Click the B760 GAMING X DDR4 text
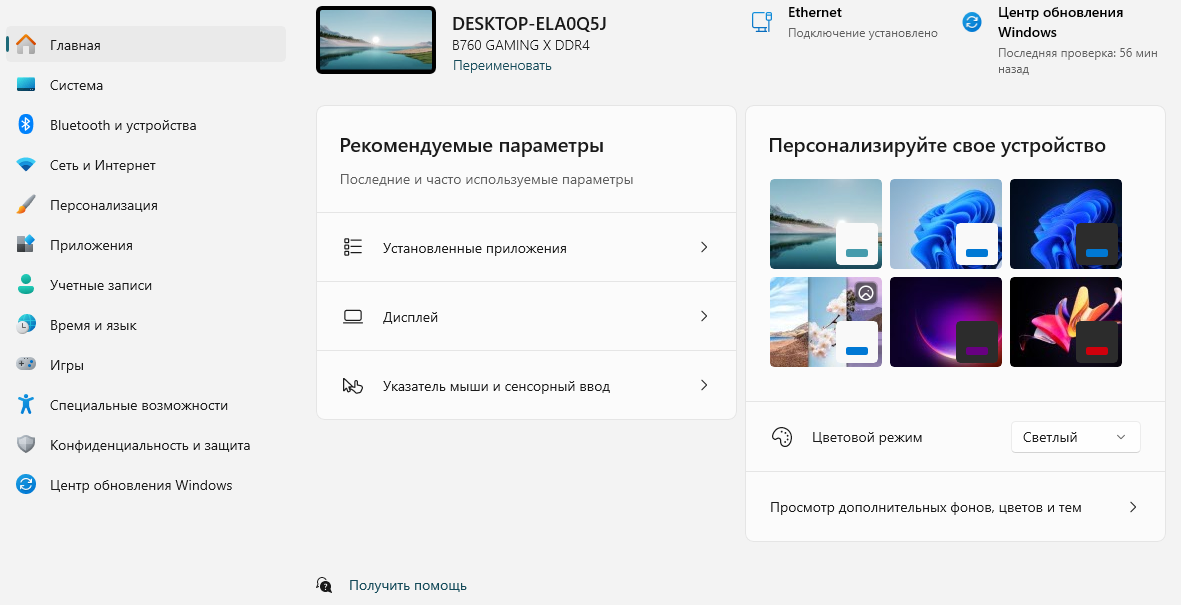Viewport: 1181px width, 605px height. [520, 45]
